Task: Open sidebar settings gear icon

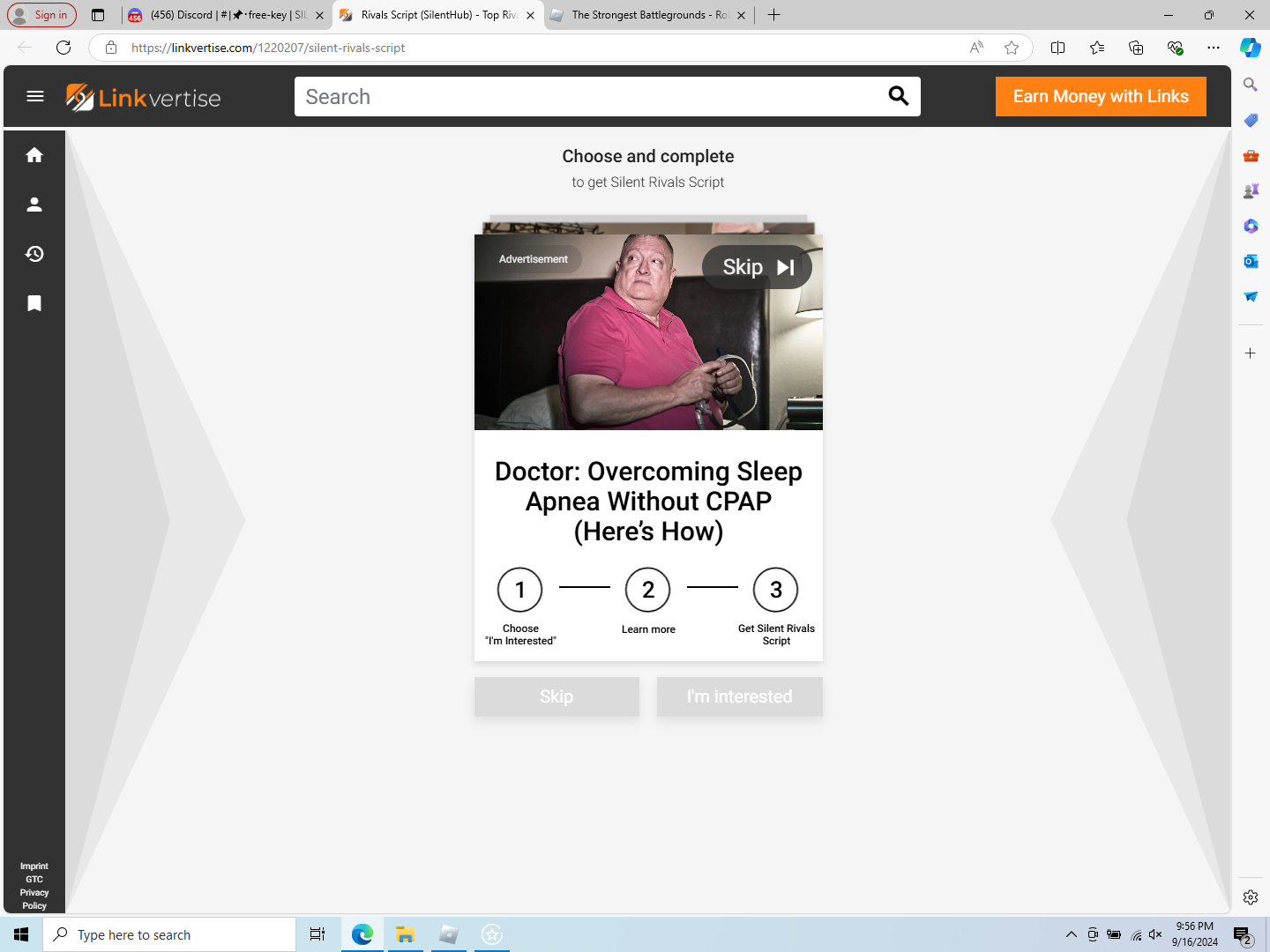Action: [x=1251, y=897]
